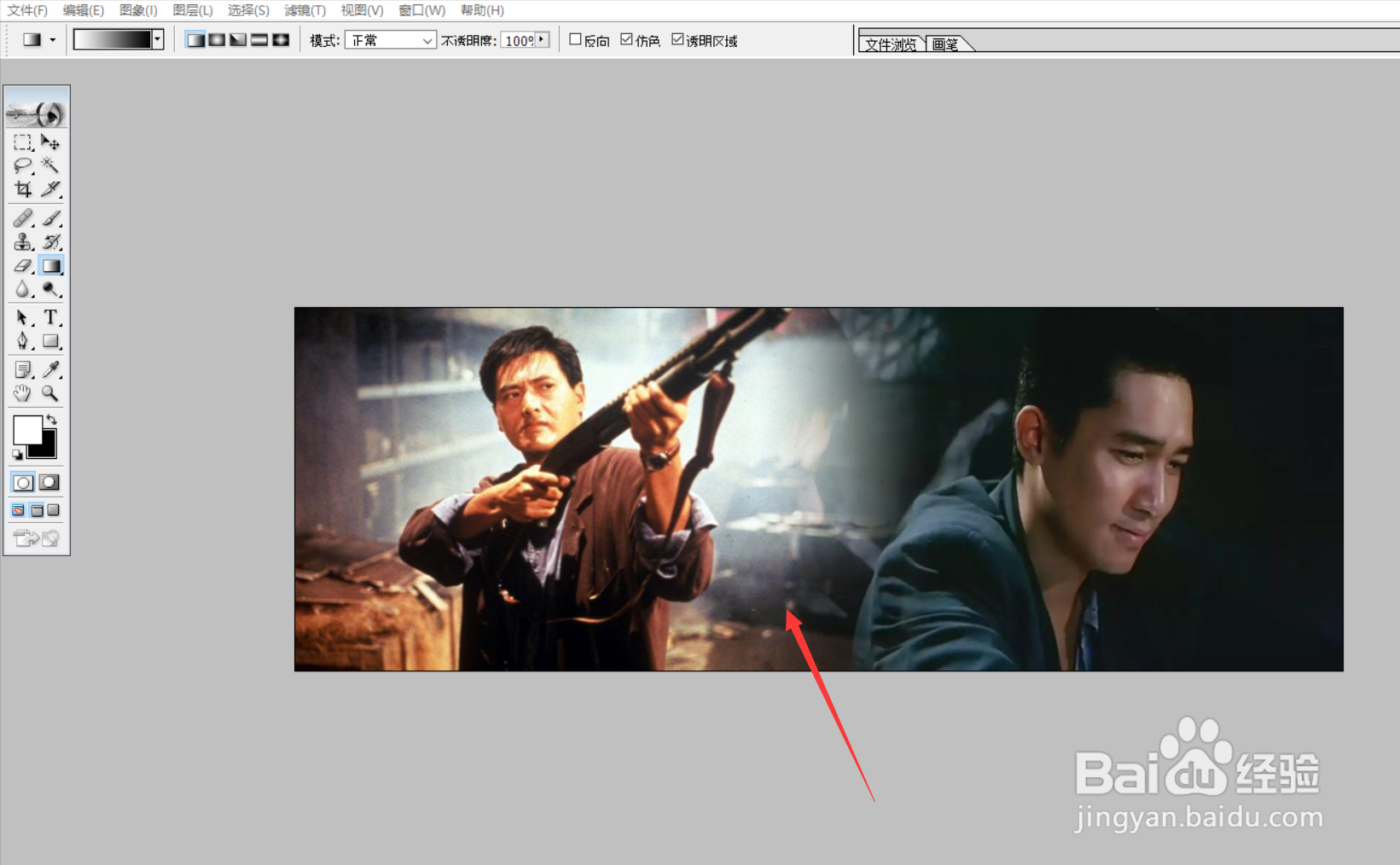Select the Crop tool
This screenshot has height=865, width=1400.
(x=22, y=189)
